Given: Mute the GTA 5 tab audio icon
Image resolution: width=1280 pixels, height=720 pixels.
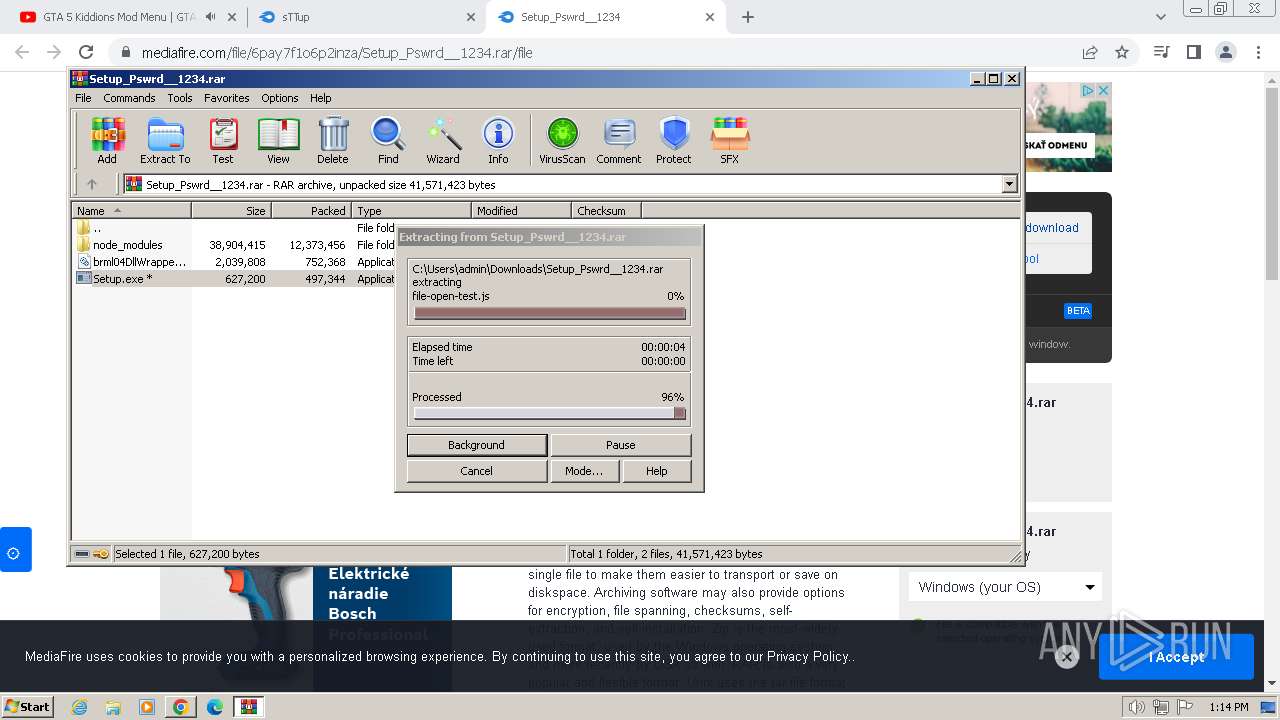Looking at the screenshot, I should tap(210, 17).
